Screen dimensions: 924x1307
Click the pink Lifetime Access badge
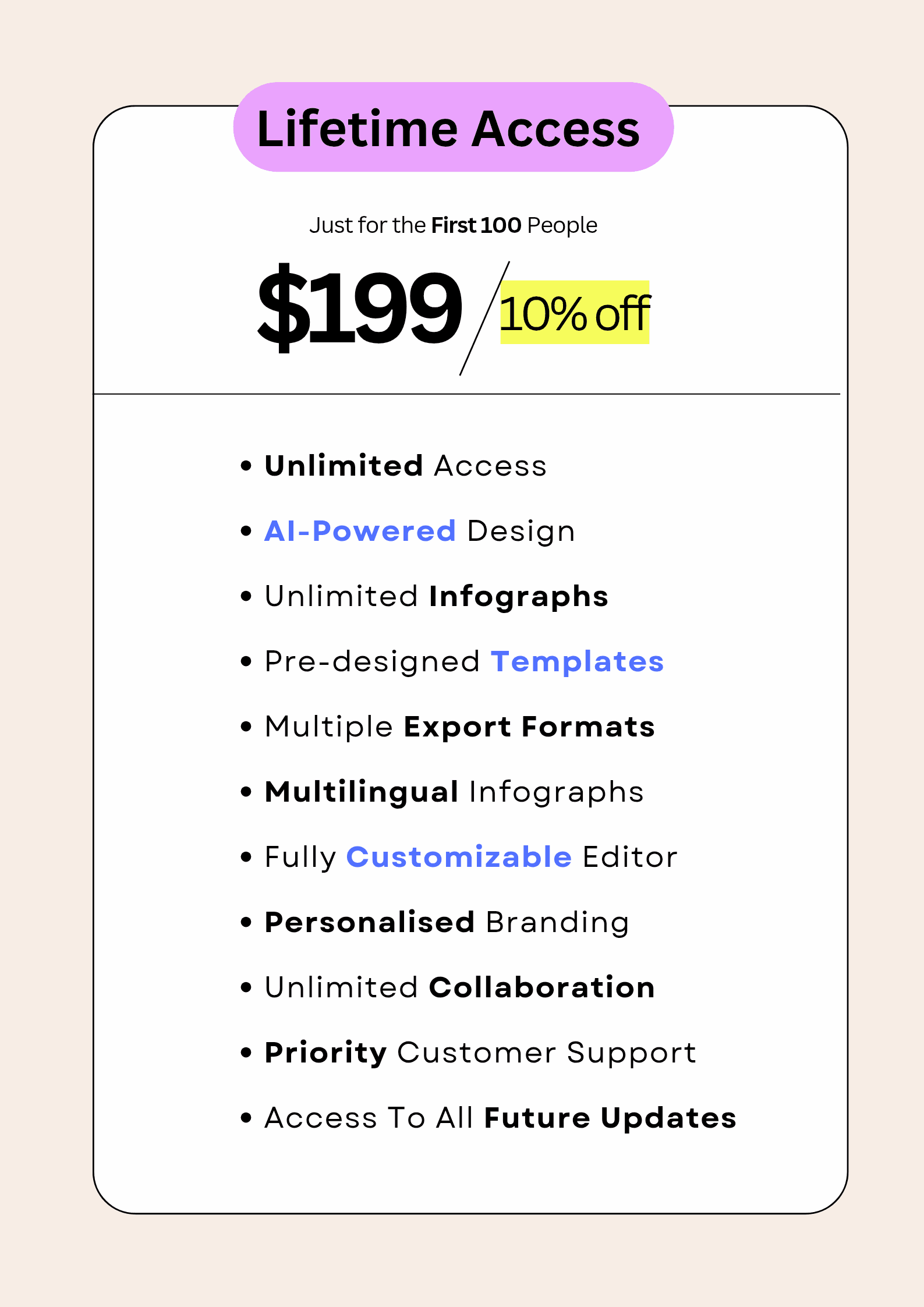click(453, 127)
